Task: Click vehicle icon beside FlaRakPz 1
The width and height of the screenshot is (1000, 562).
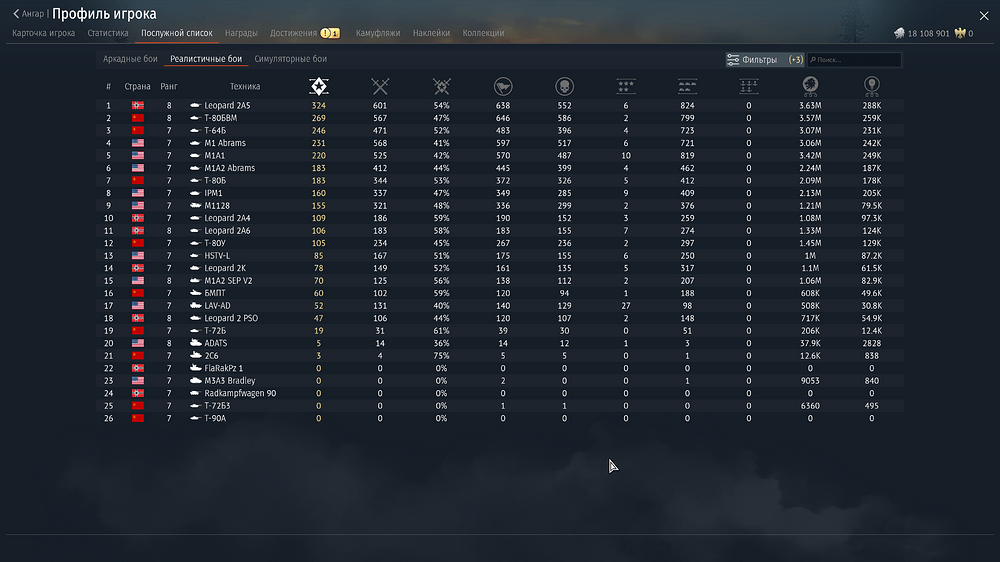Action: [x=196, y=368]
